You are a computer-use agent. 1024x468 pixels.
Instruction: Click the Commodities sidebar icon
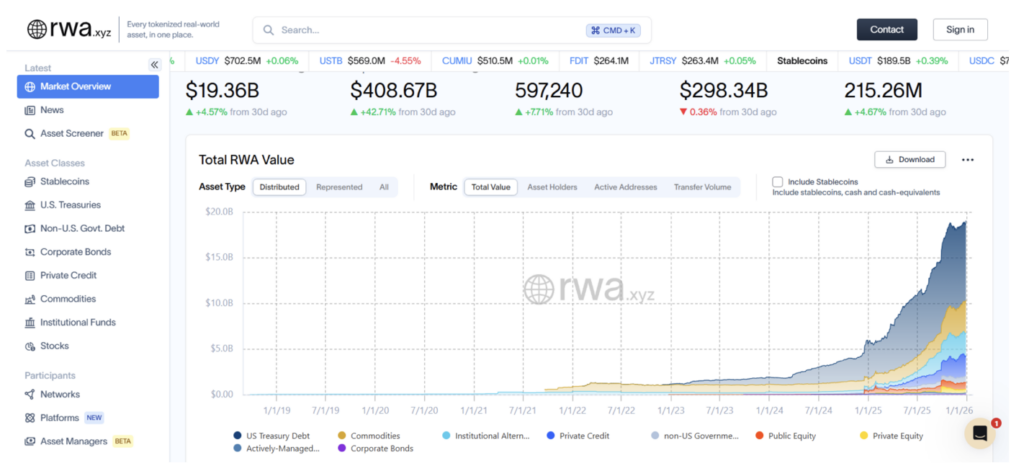[x=30, y=299]
